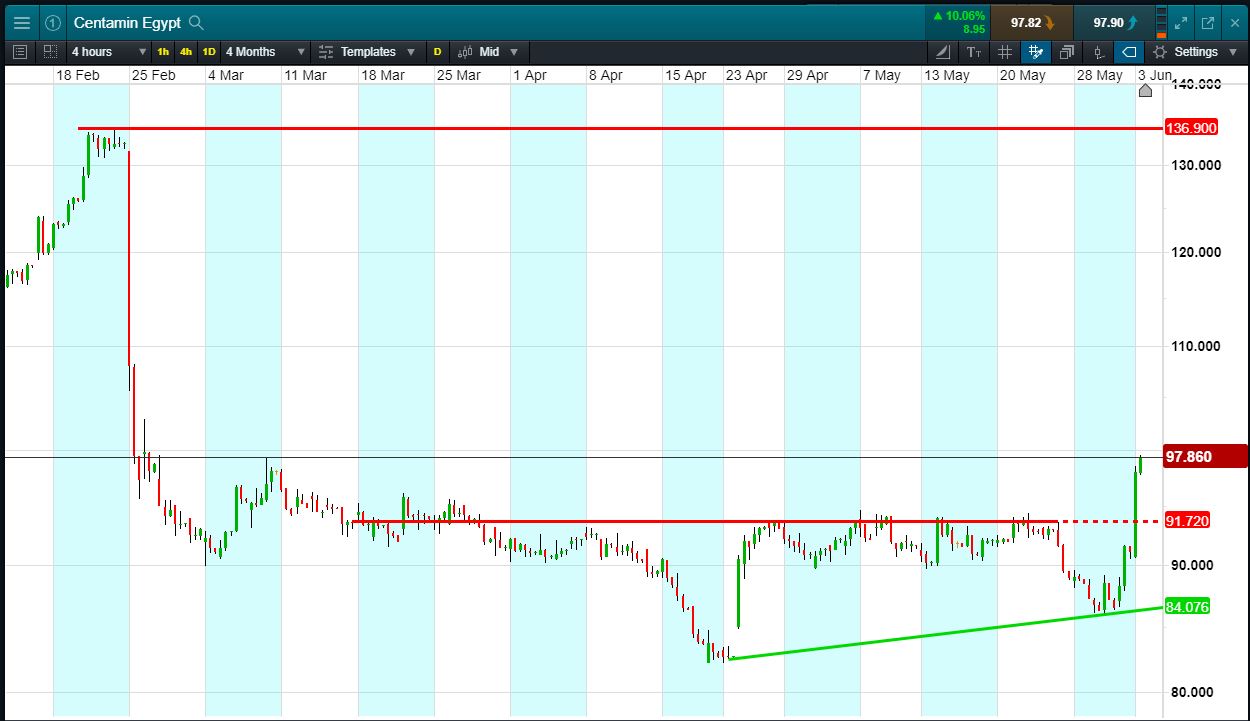Click the 23 Apr date label

pos(747,75)
